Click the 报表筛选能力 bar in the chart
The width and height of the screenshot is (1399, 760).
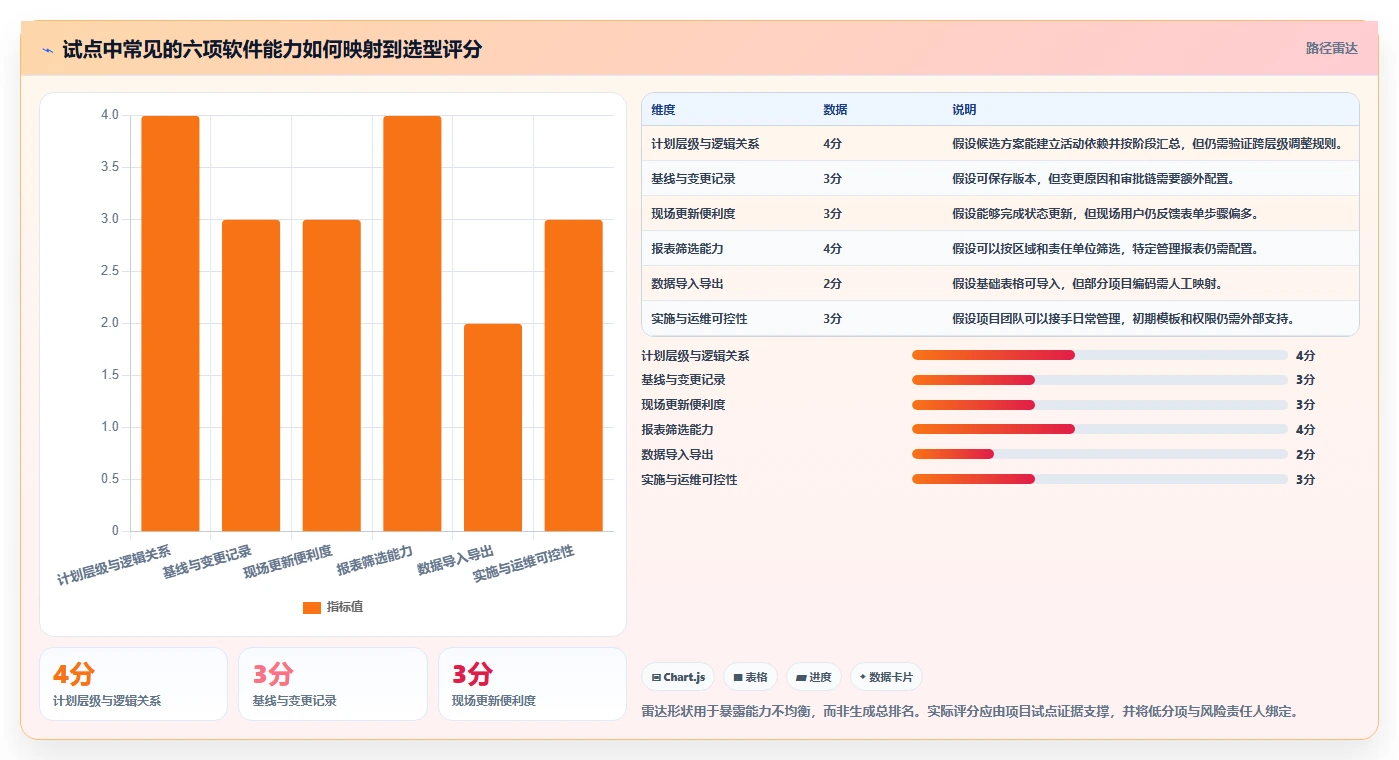[412, 323]
